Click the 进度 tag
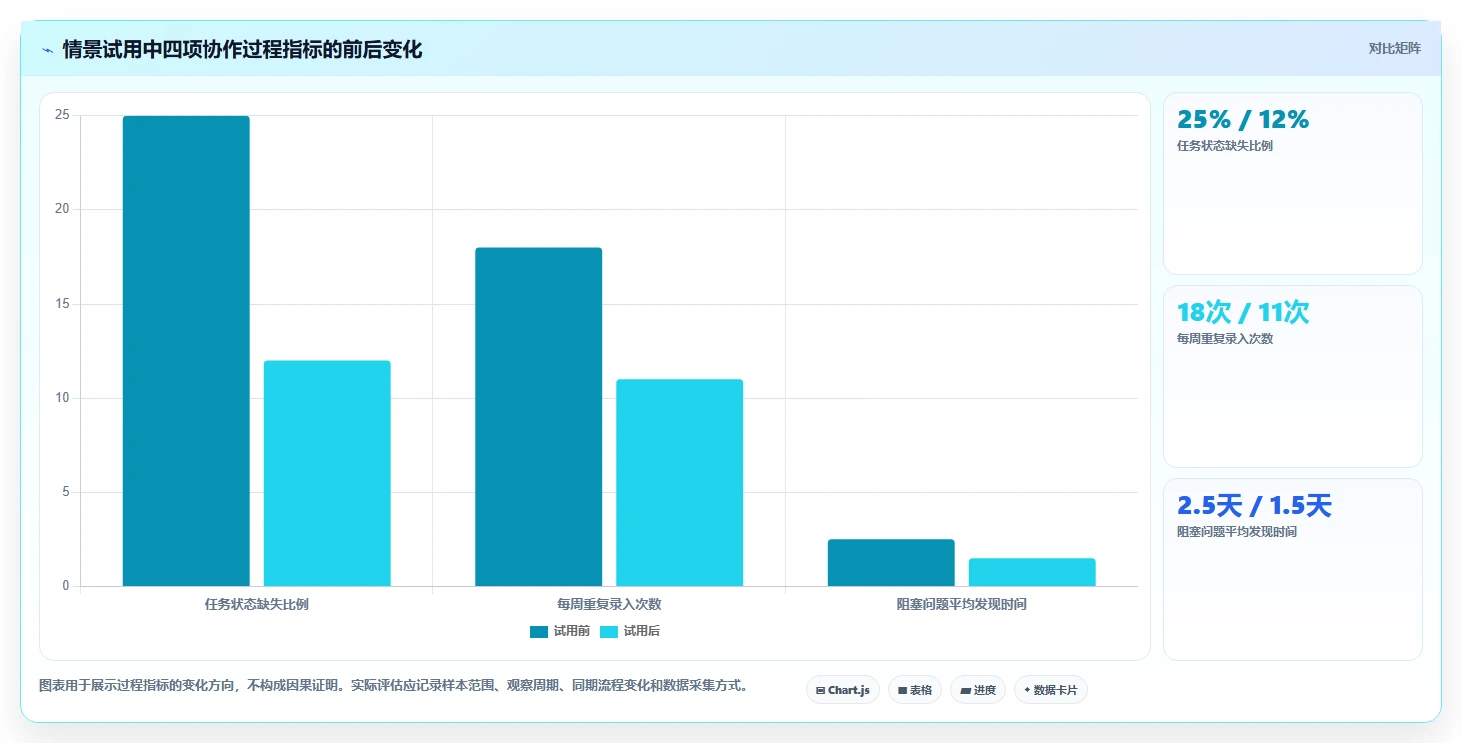1462x743 pixels. pyautogui.click(x=978, y=690)
